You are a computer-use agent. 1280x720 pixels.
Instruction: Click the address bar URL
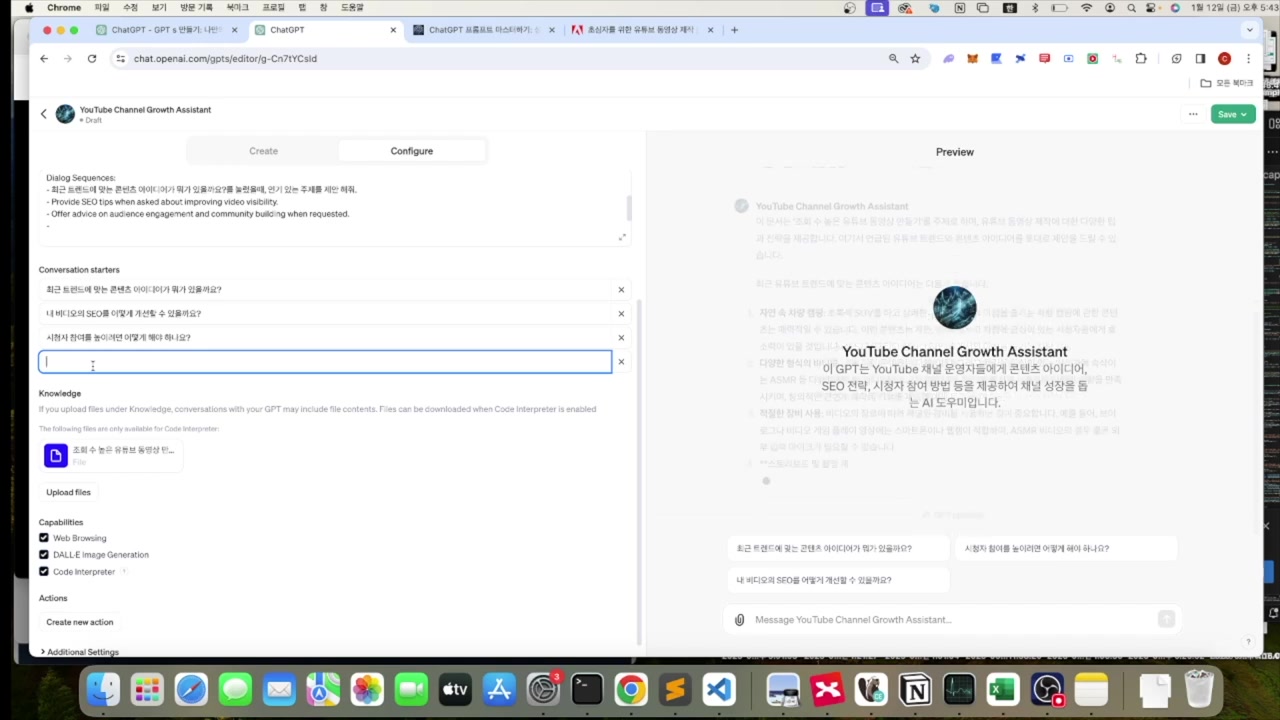click(x=225, y=59)
